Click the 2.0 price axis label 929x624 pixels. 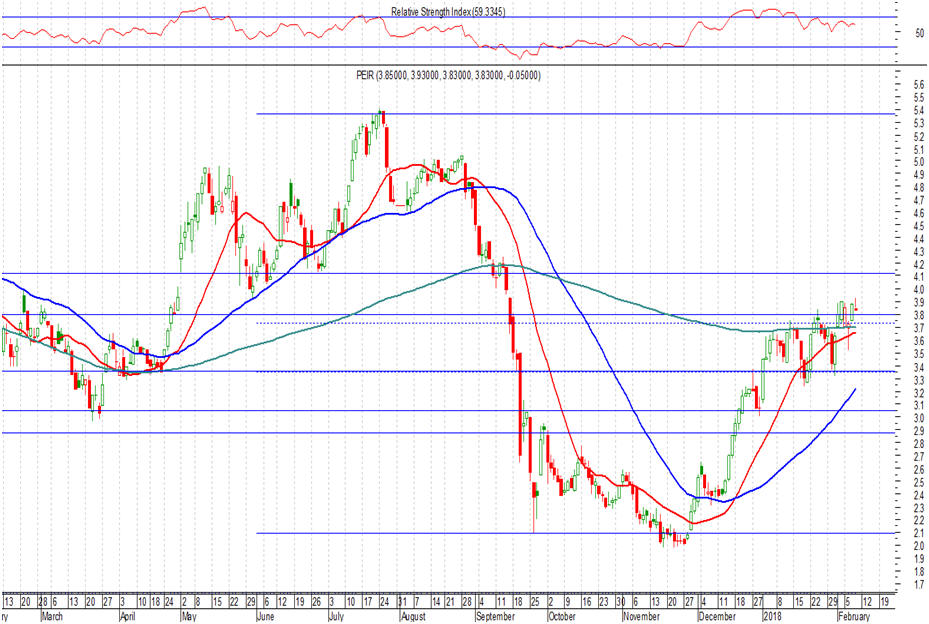pyautogui.click(x=919, y=546)
